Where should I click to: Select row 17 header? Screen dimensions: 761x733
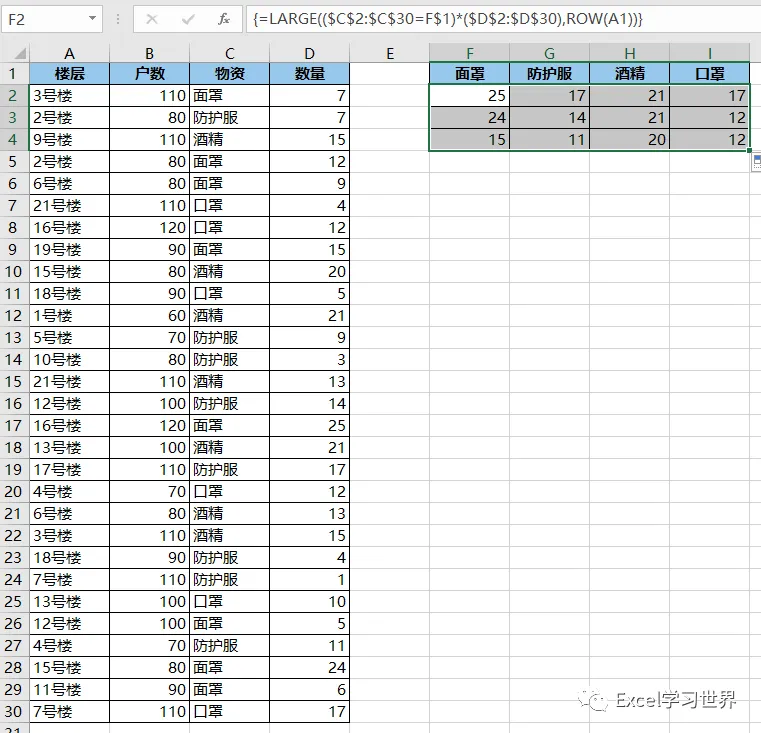tap(13, 426)
